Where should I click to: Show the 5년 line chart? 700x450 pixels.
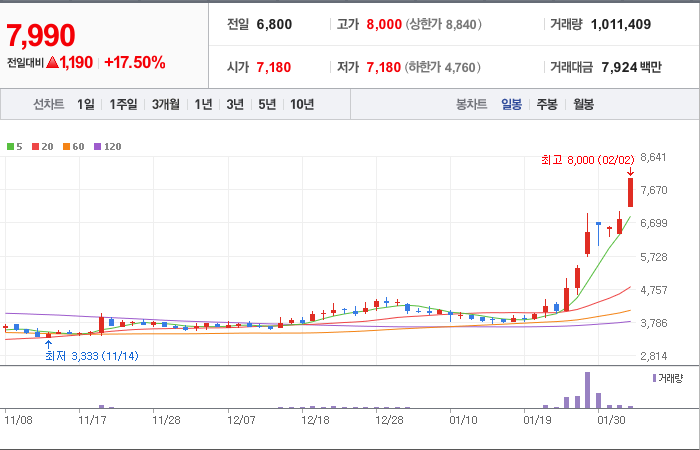point(267,104)
